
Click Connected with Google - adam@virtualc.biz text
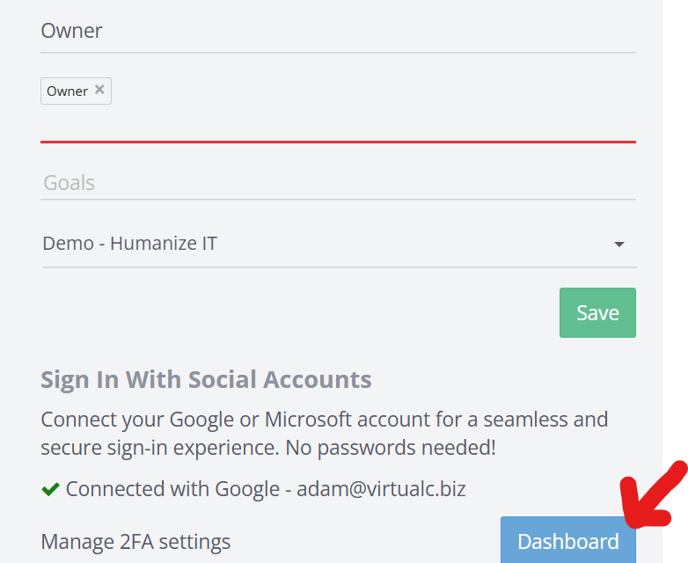pos(265,489)
